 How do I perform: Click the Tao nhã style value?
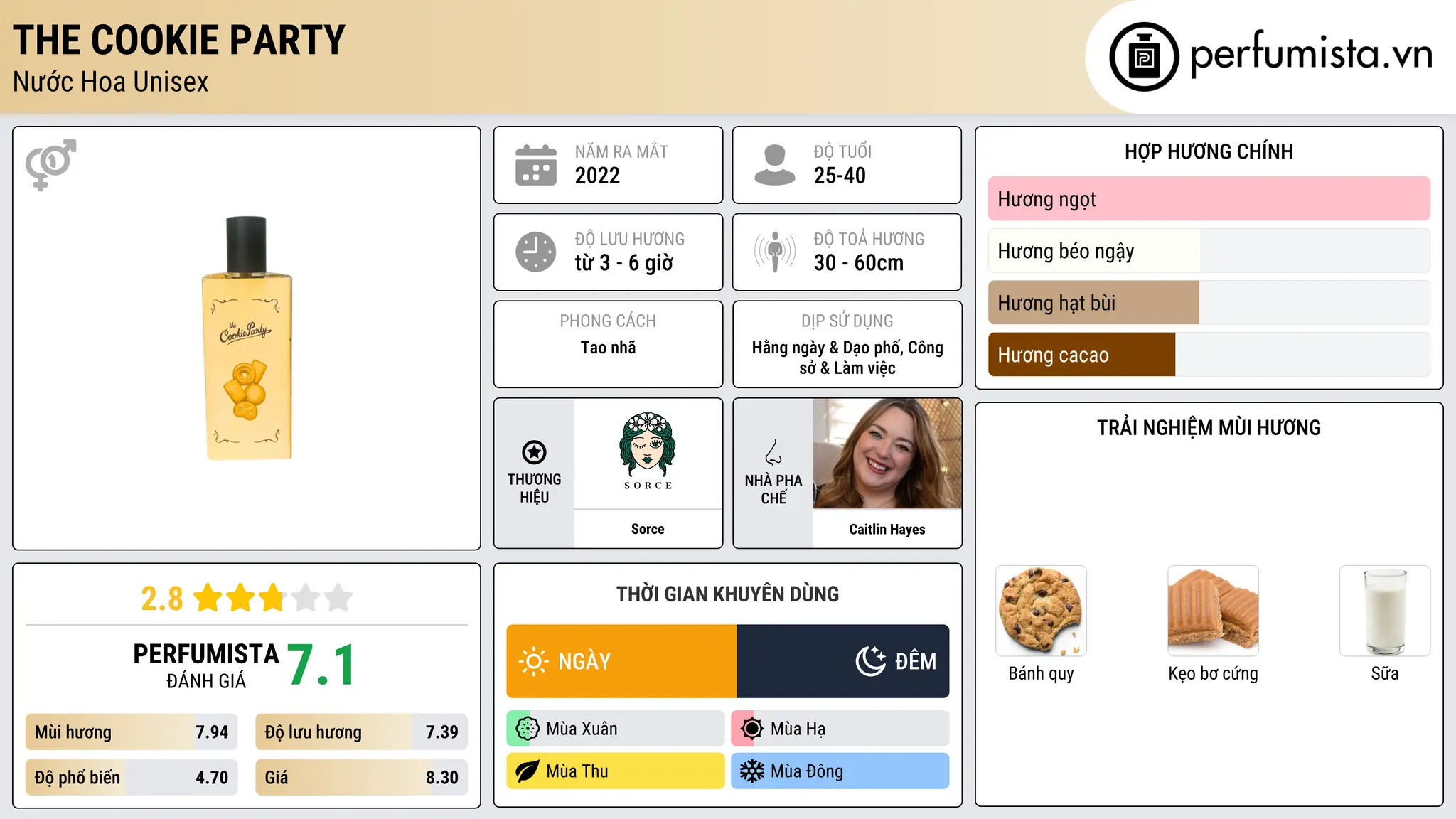click(608, 348)
